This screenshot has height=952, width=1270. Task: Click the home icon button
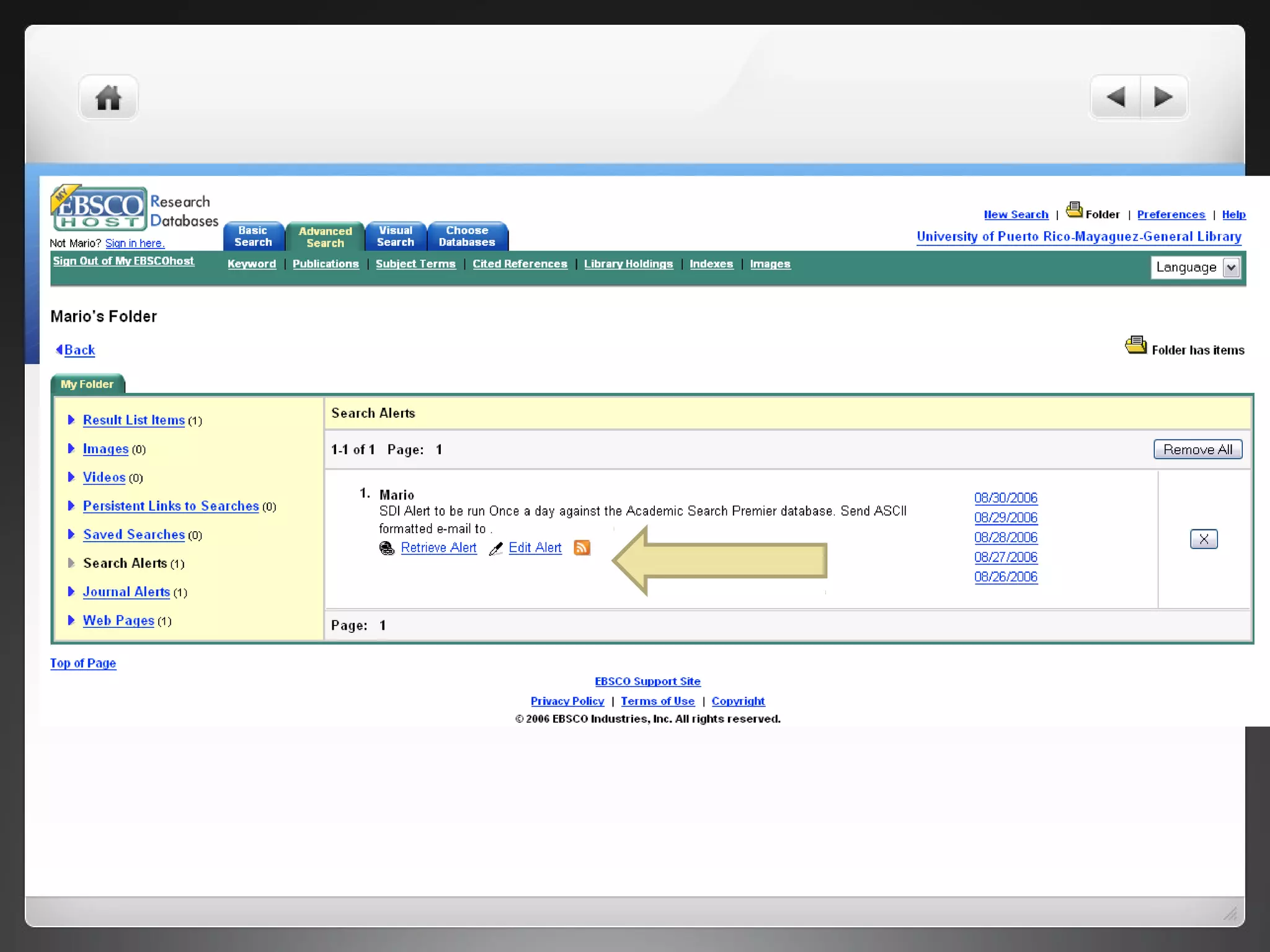click(x=108, y=98)
